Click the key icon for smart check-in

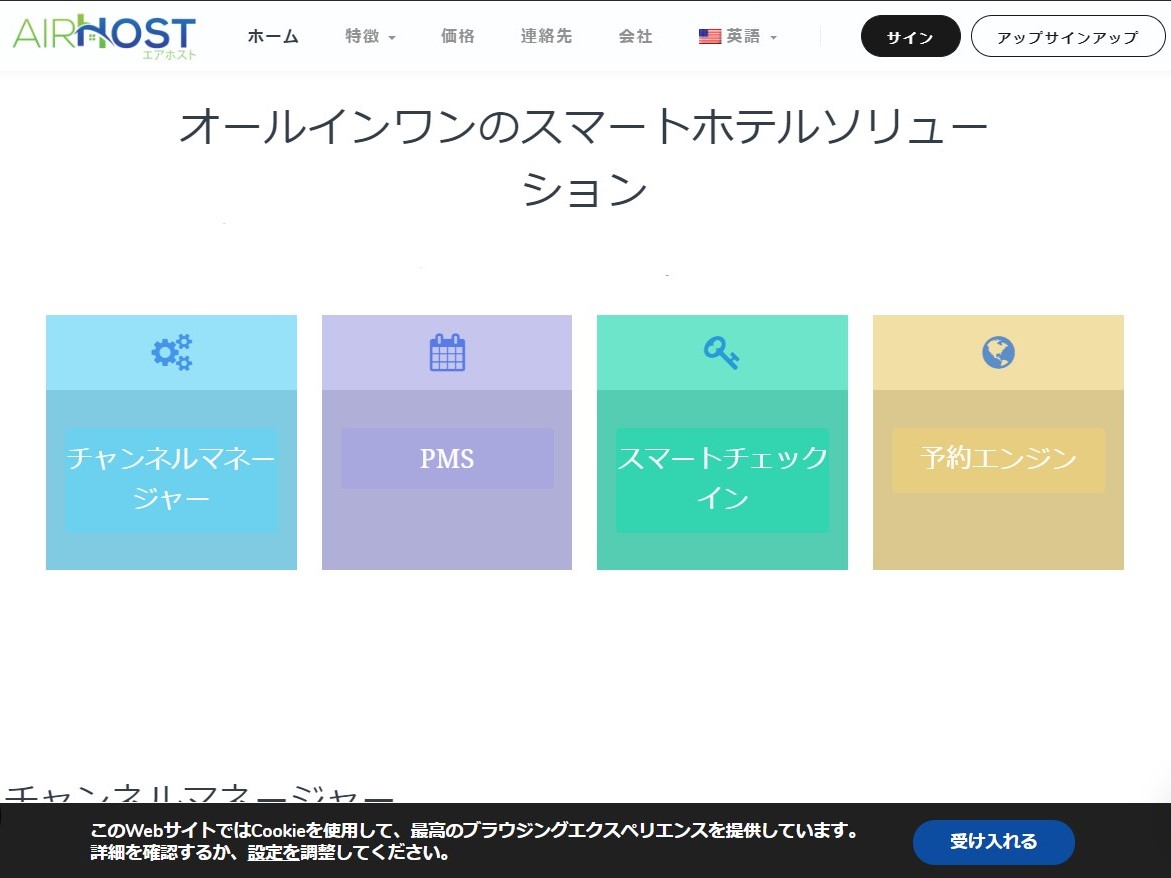pos(722,352)
